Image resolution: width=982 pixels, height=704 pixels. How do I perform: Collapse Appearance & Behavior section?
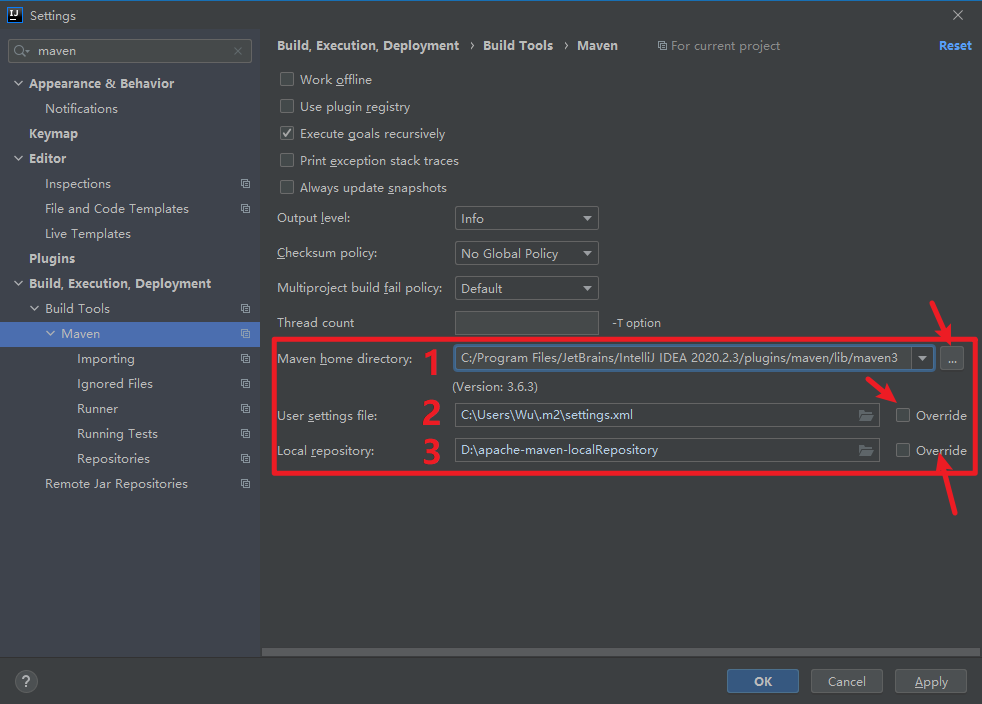point(19,83)
